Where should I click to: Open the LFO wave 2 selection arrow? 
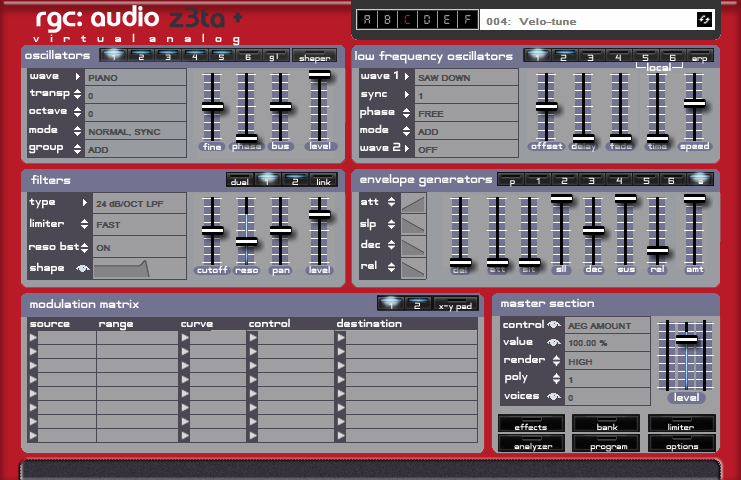pyautogui.click(x=406, y=148)
